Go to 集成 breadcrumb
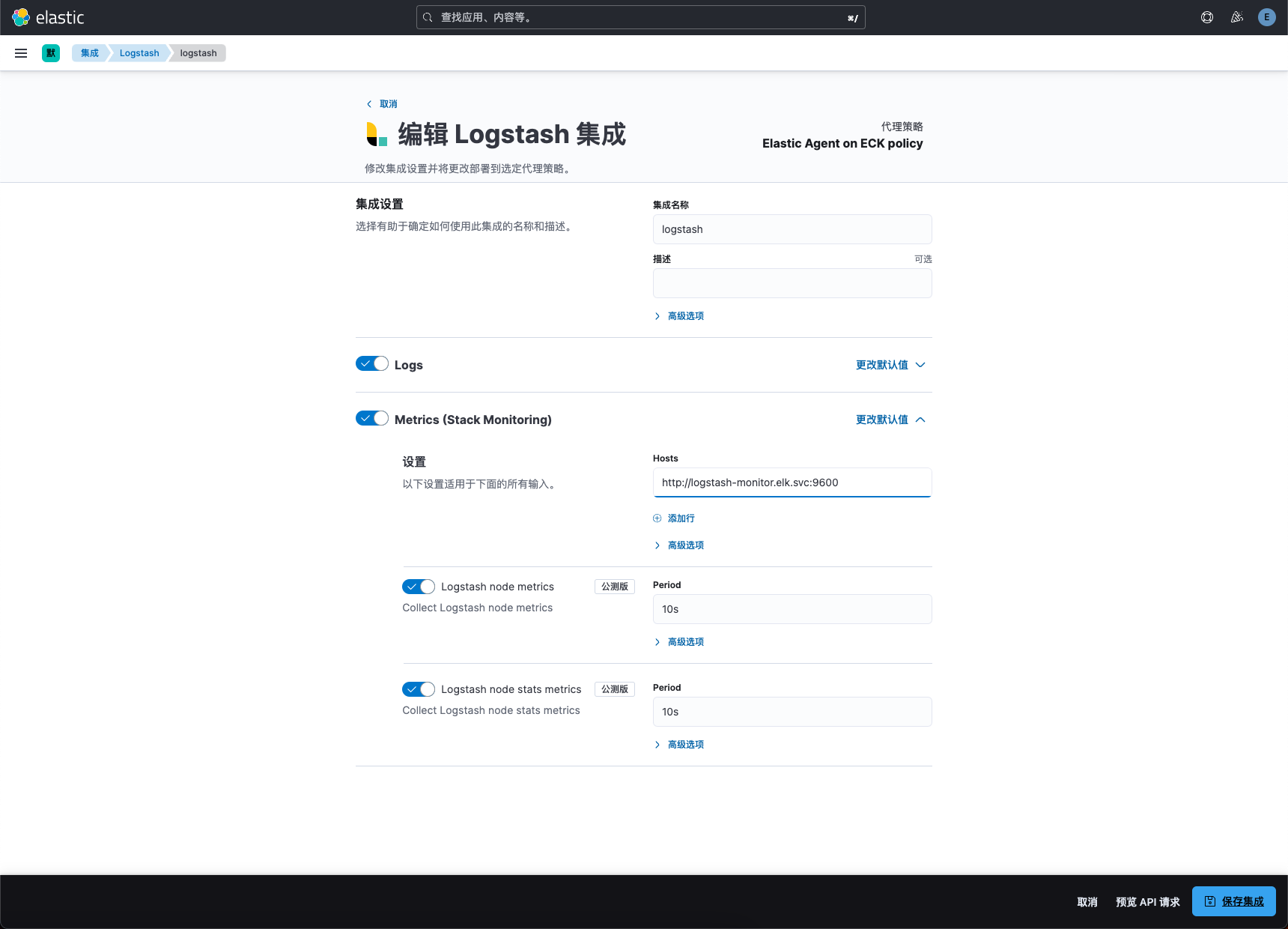This screenshot has height=929, width=1288. (x=90, y=53)
